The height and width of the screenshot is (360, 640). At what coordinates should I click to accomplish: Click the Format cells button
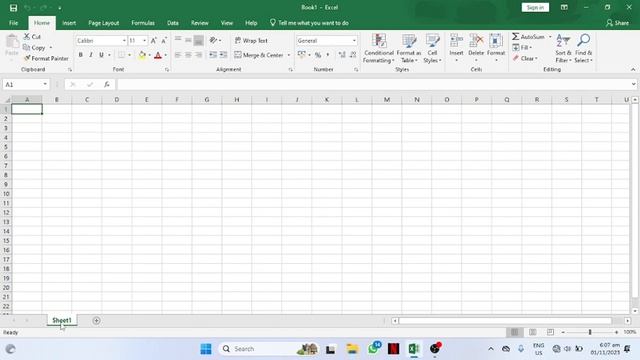[x=496, y=48]
